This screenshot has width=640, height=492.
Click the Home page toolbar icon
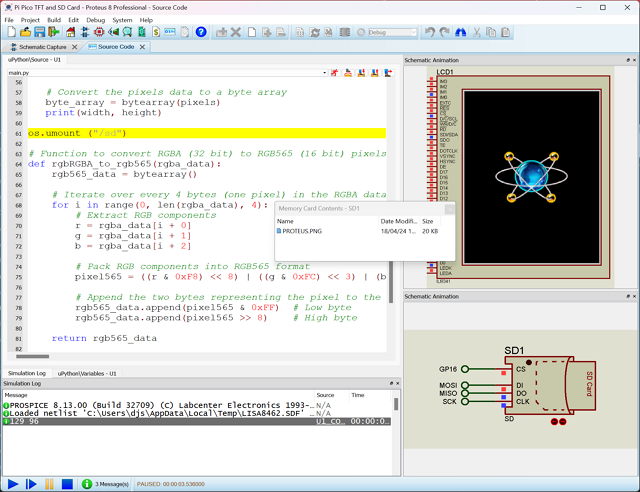(x=69, y=32)
